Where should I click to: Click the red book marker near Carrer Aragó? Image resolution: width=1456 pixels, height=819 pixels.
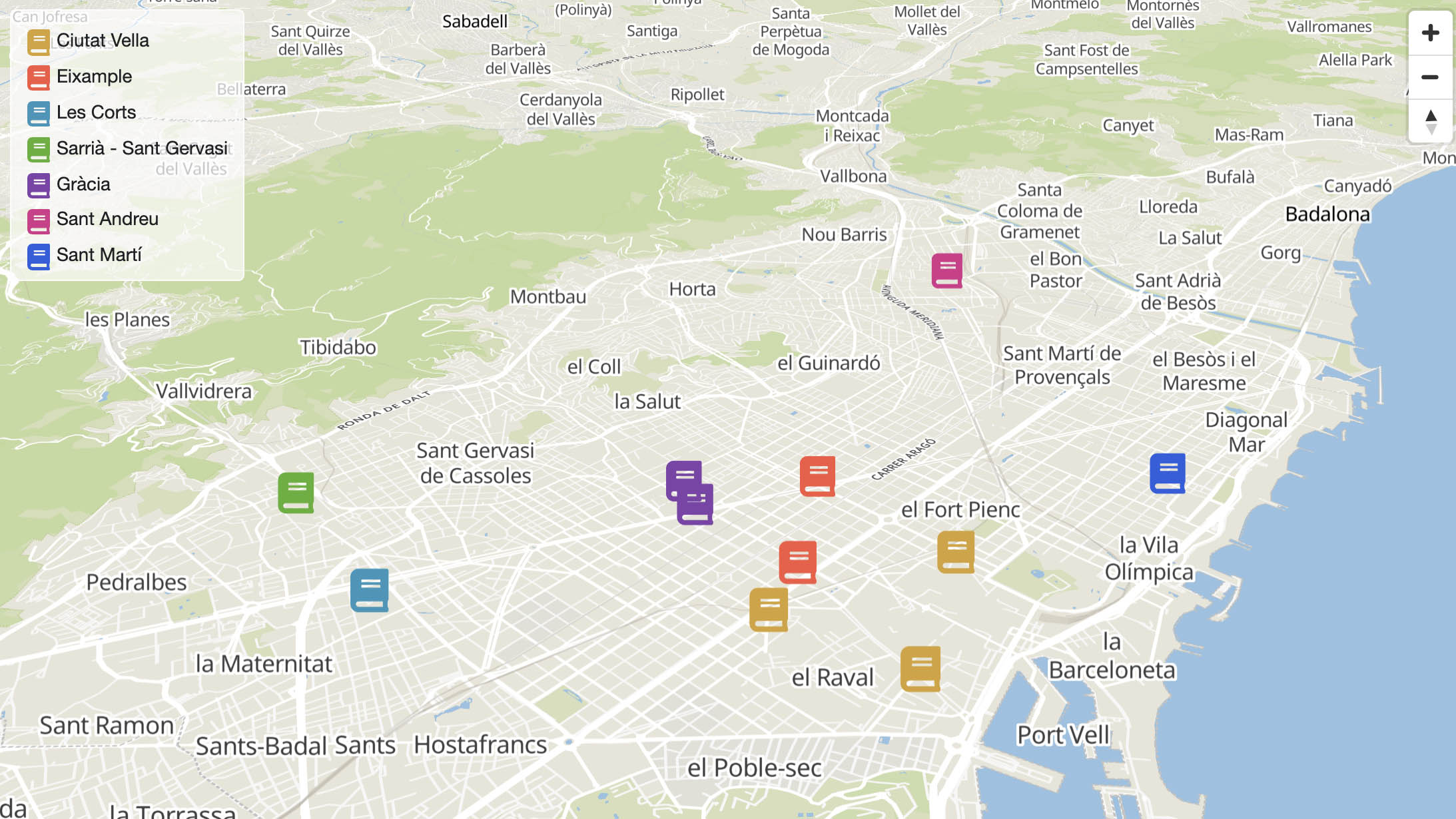(817, 475)
